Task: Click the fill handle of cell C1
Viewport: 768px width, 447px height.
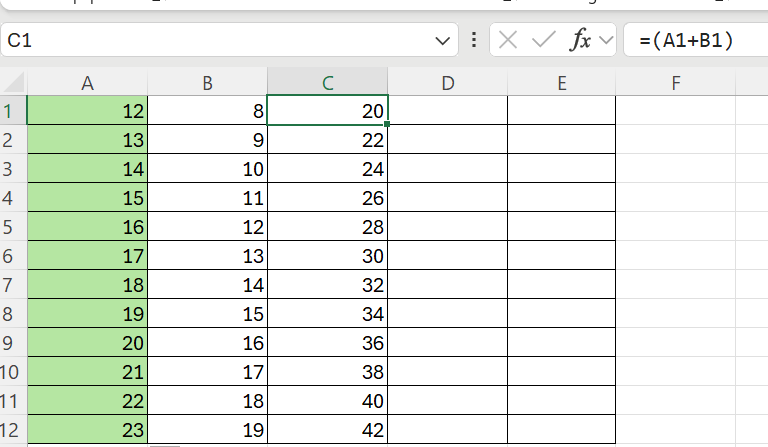Action: (387, 124)
